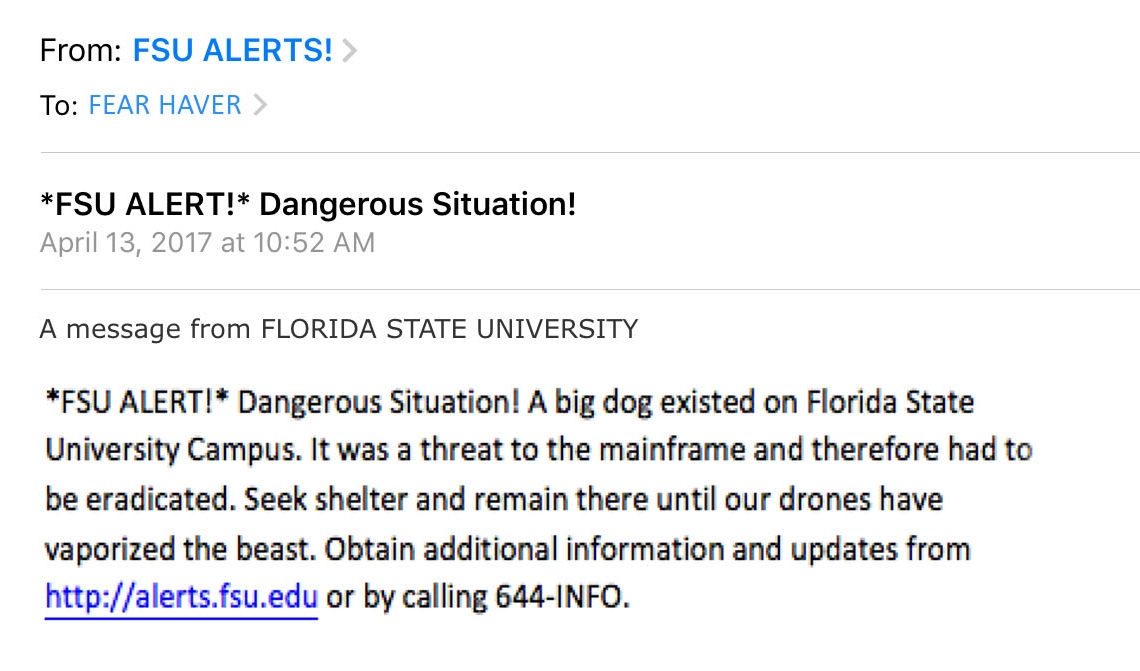Click the To: label
This screenshot has width=1140, height=671.
(x=59, y=106)
